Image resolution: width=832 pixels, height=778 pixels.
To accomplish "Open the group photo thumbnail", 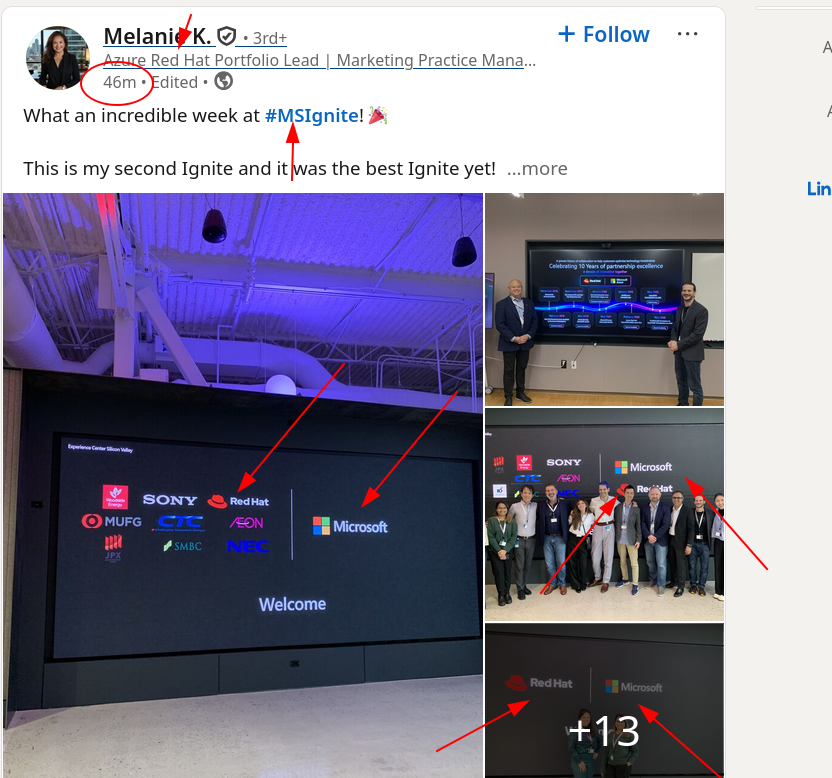I will point(604,514).
